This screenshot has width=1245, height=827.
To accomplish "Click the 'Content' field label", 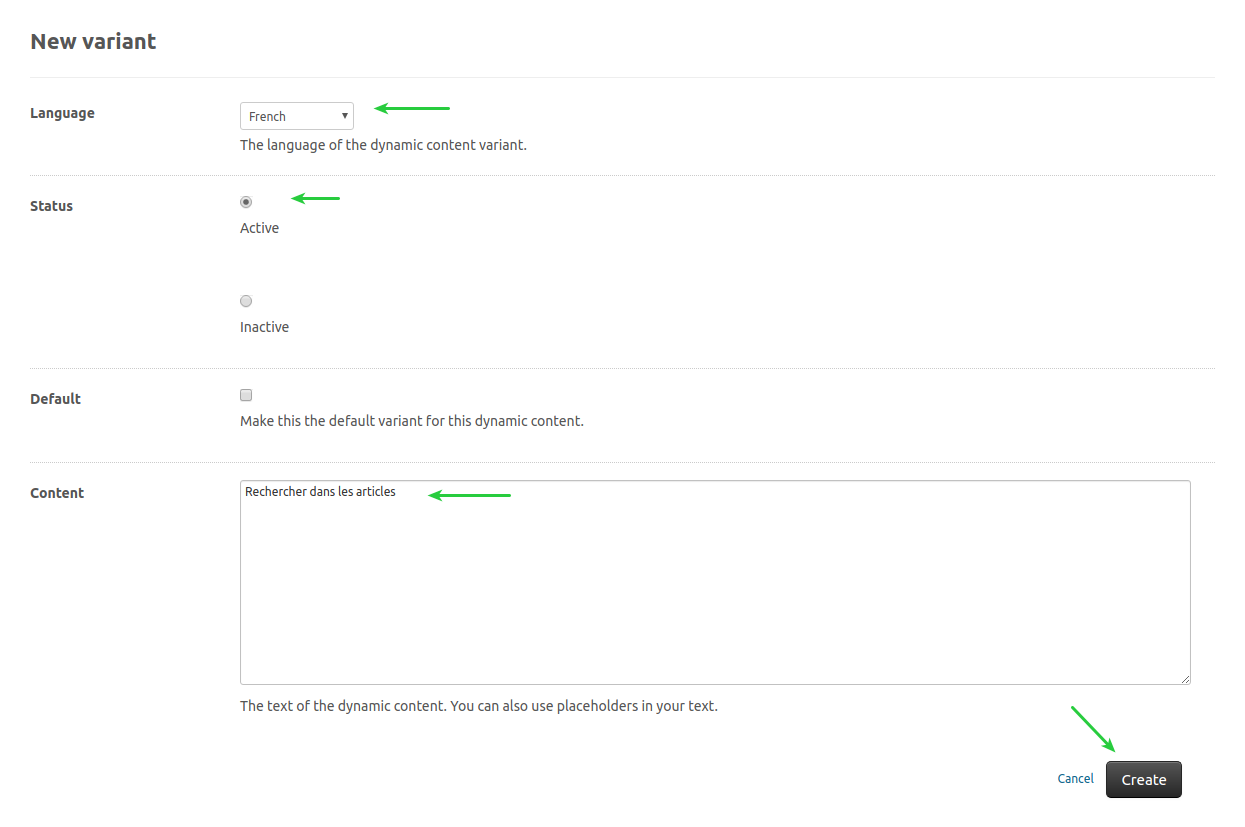I will tap(57, 493).
